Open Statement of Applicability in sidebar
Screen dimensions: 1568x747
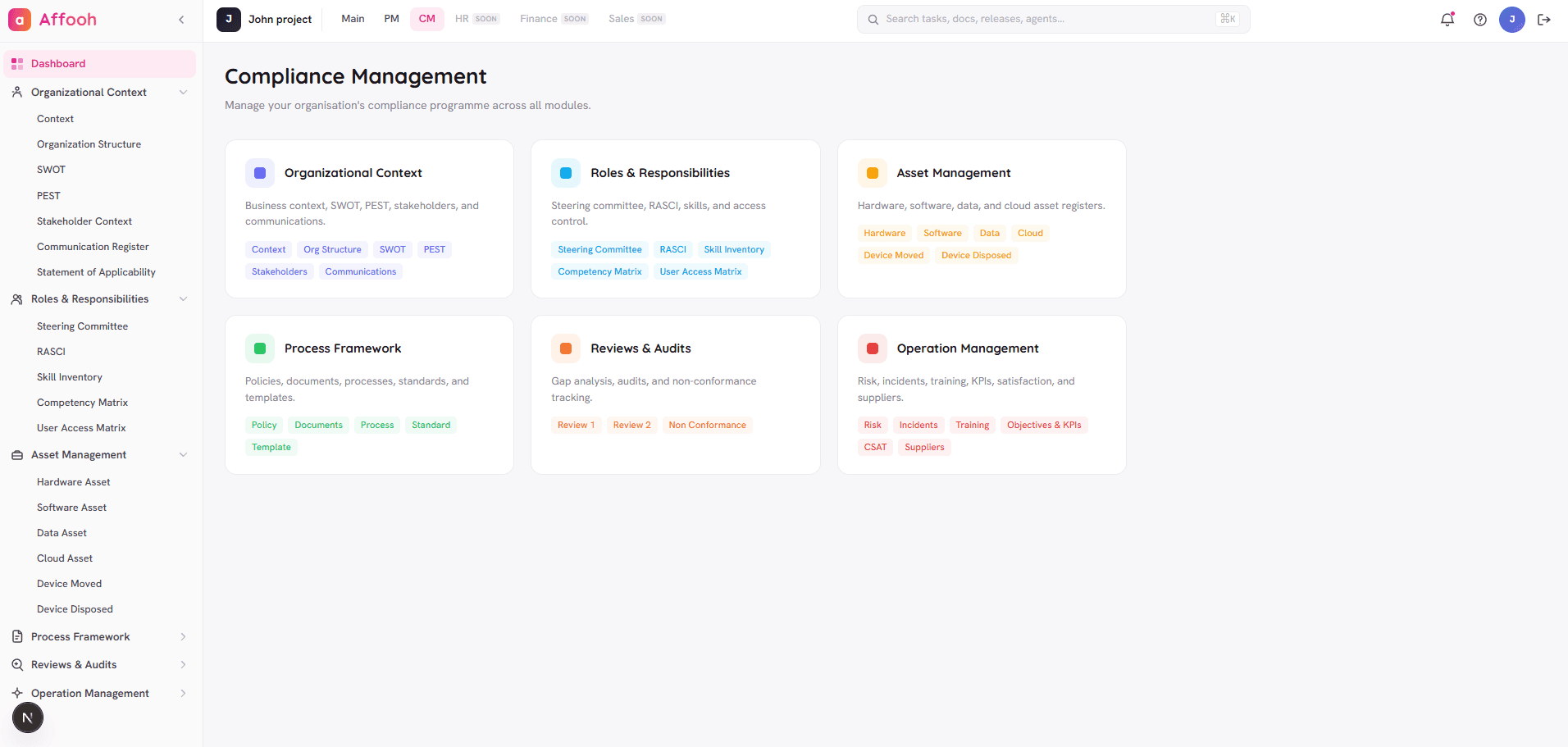coord(96,272)
